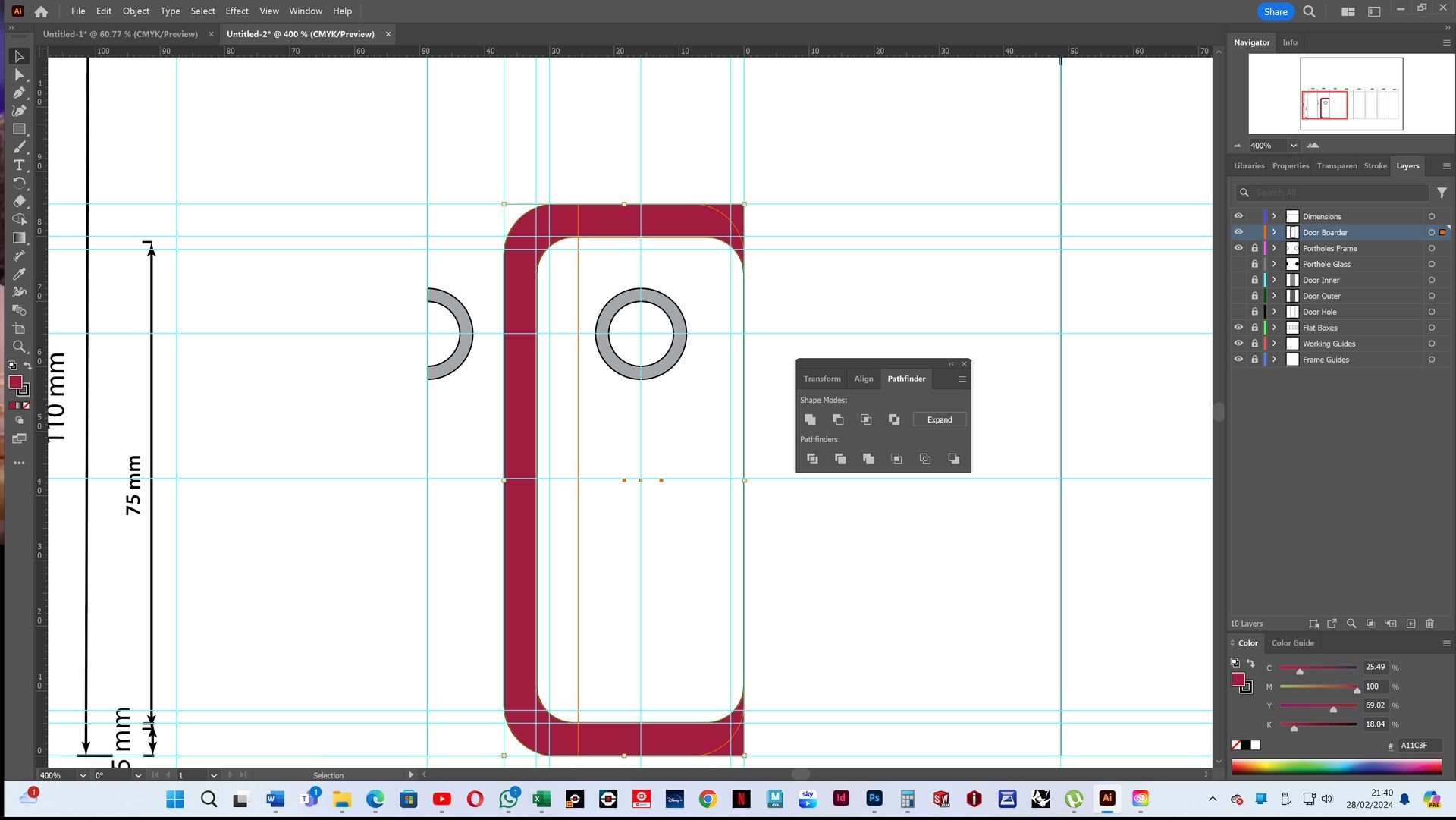Select the Eraser tool
The image size is (1456, 820).
[19, 202]
